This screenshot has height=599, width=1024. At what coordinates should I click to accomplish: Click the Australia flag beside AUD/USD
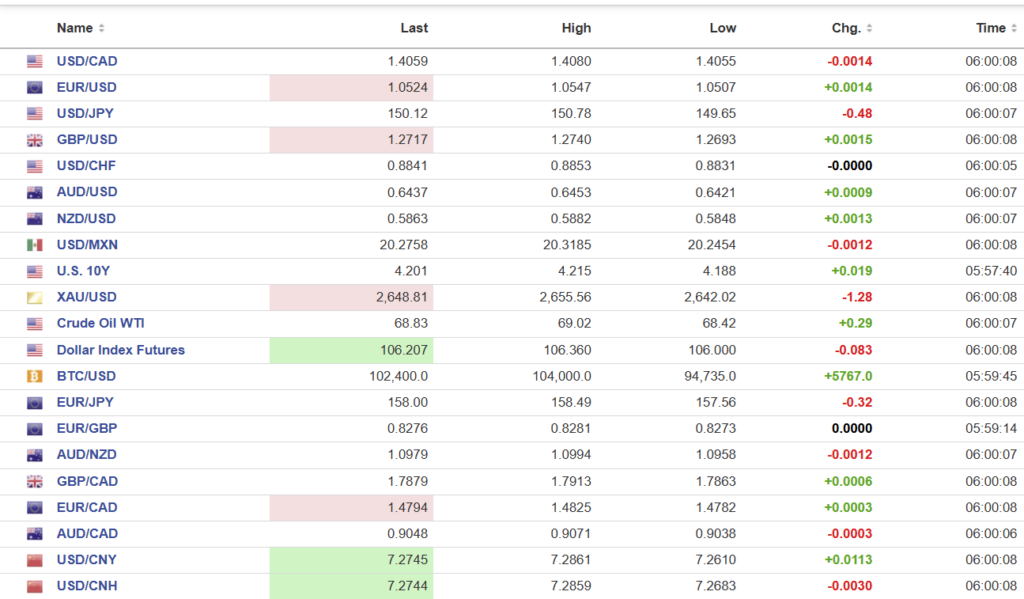(x=35, y=192)
